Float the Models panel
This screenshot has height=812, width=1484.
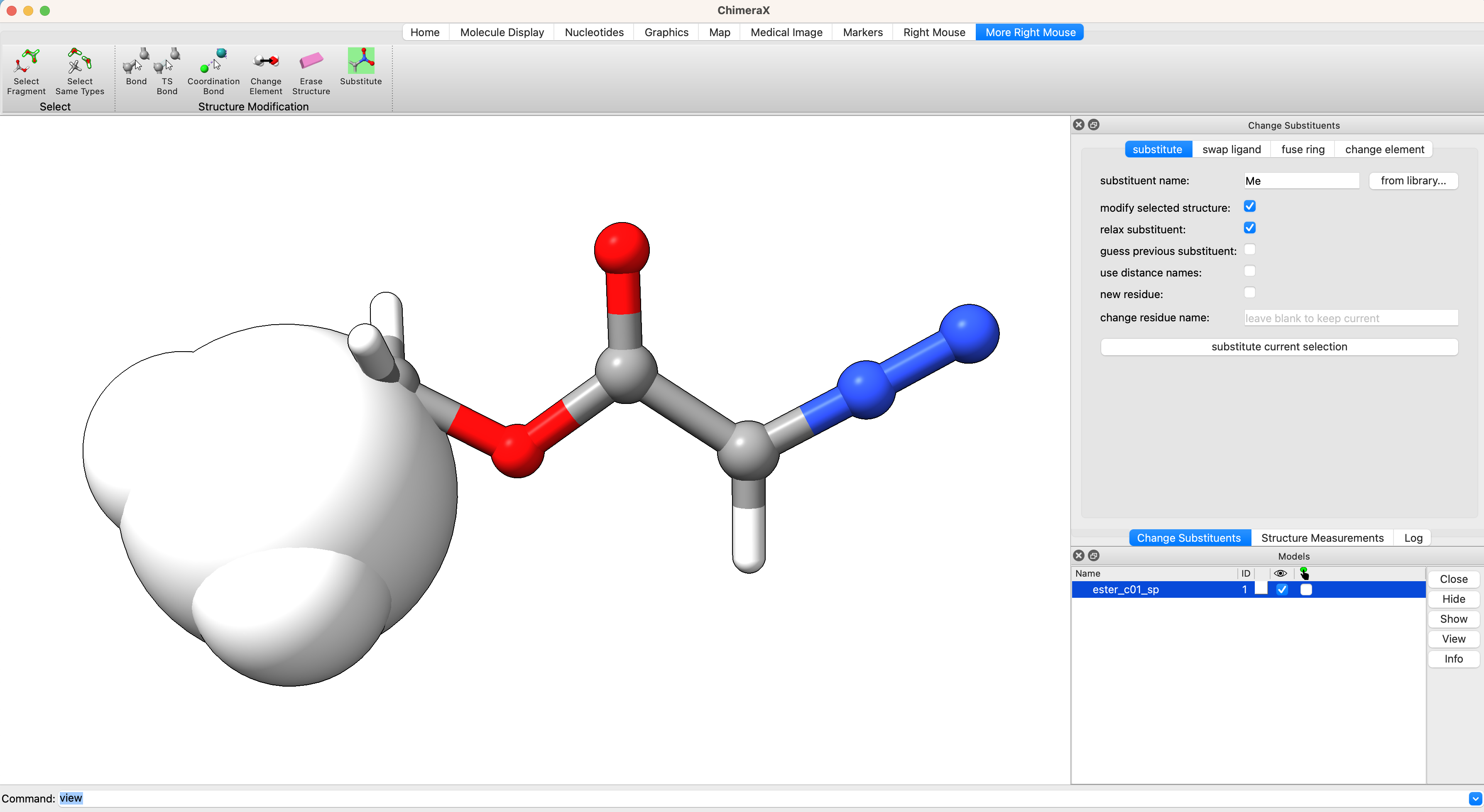1094,556
